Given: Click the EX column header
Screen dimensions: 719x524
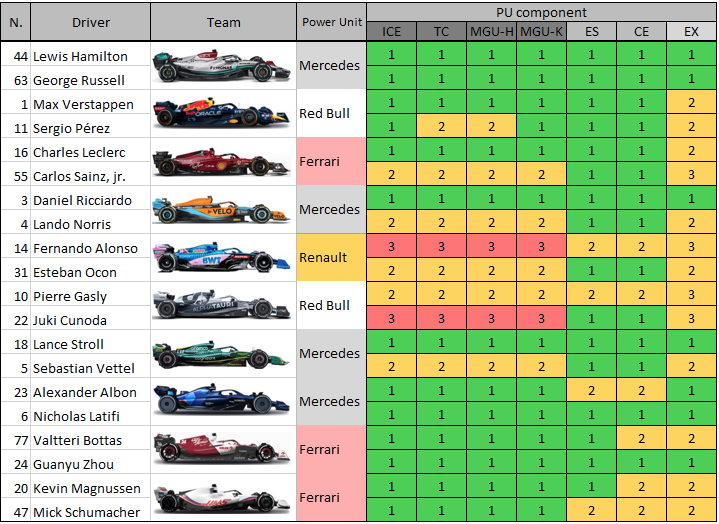Looking at the screenshot, I should coord(691,32).
